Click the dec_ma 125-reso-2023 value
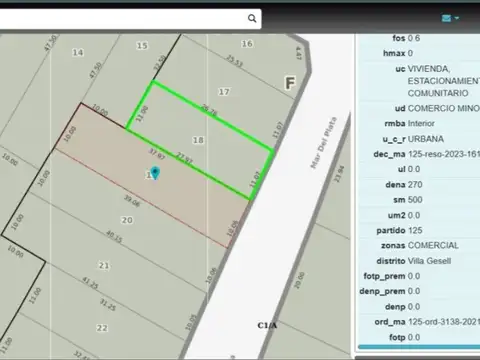Viewport: 480px width, 360px height. (x=444, y=154)
